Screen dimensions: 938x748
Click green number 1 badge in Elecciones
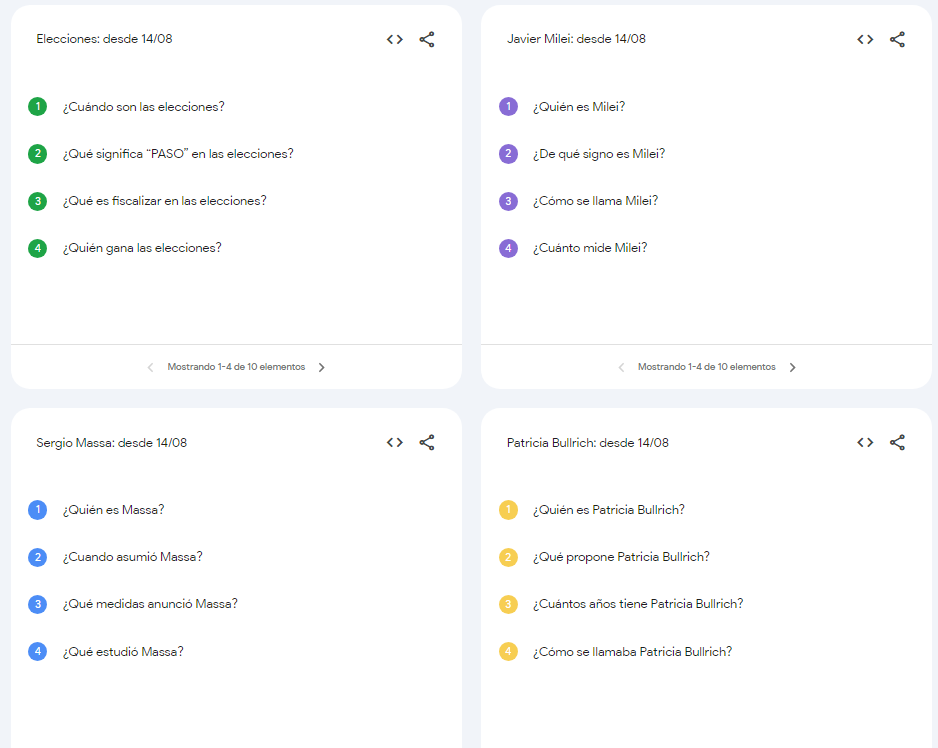tap(38, 106)
